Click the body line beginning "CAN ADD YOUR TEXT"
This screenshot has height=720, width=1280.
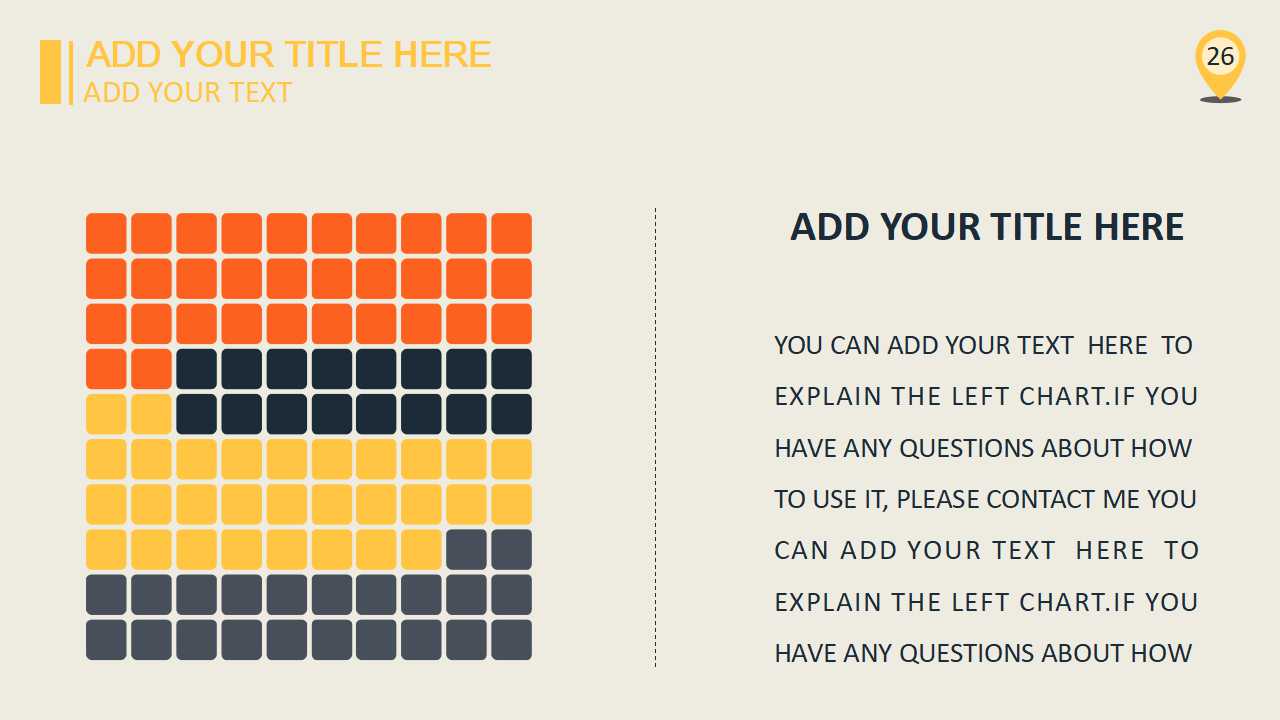pyautogui.click(x=986, y=550)
